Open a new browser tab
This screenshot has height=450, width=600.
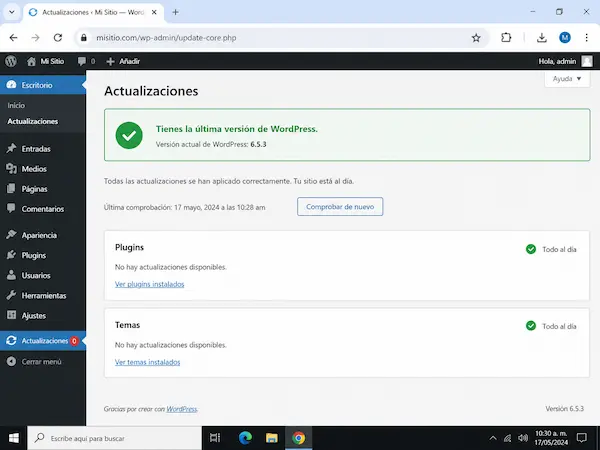(175, 12)
